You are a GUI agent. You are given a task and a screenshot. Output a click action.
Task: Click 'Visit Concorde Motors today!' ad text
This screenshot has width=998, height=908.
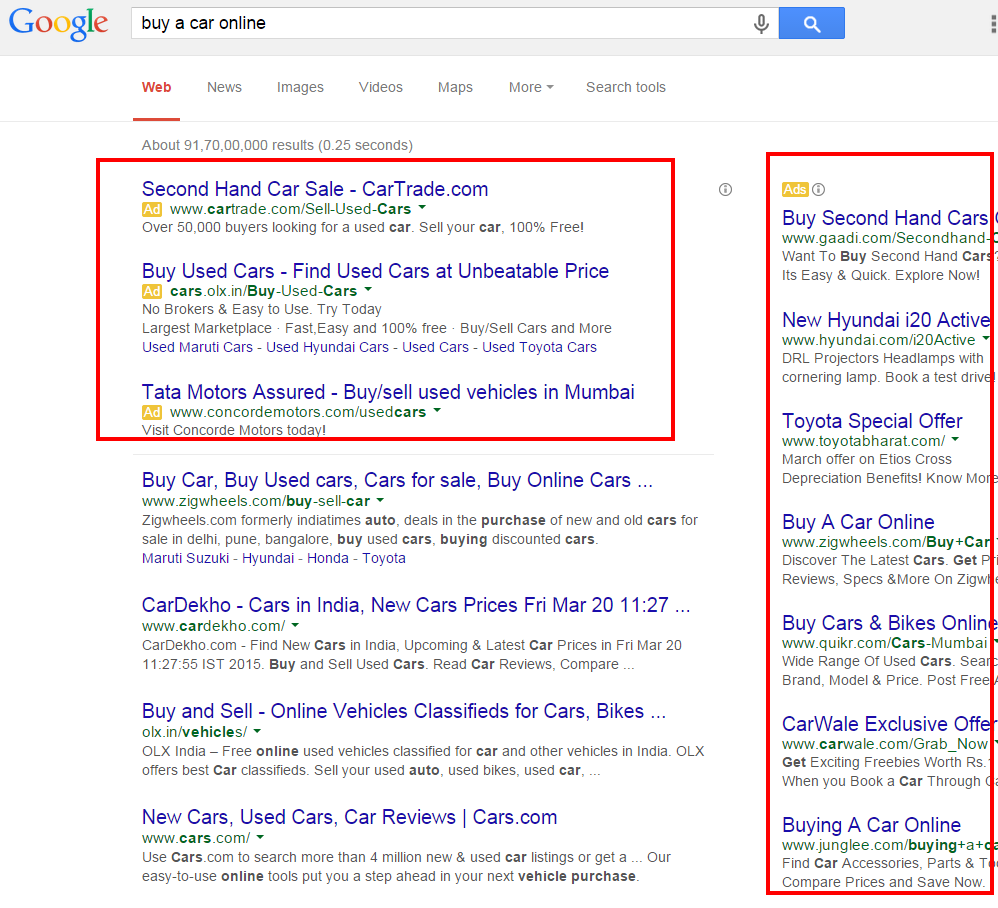click(x=234, y=430)
